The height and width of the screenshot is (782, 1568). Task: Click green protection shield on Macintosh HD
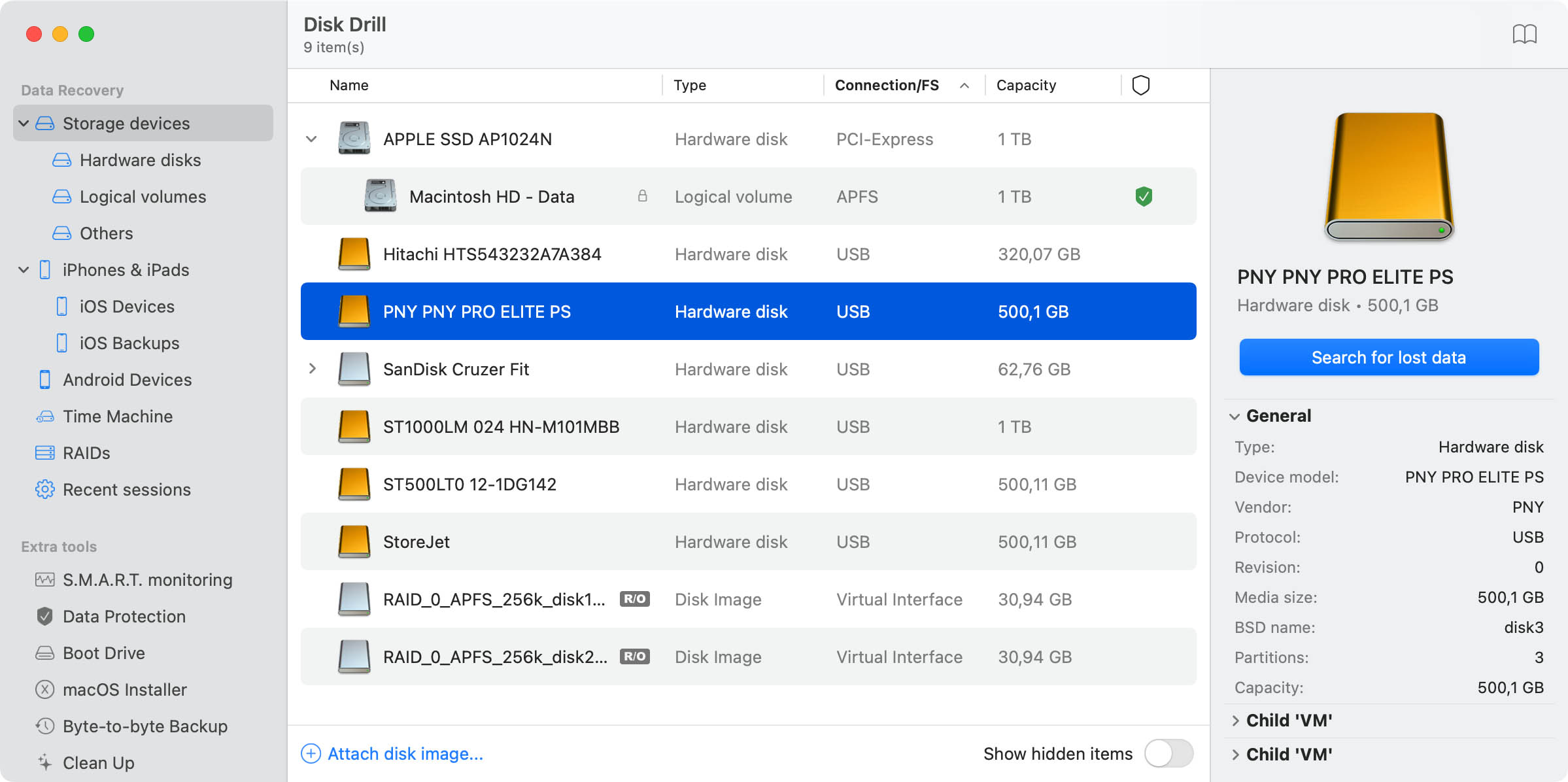[x=1143, y=196]
